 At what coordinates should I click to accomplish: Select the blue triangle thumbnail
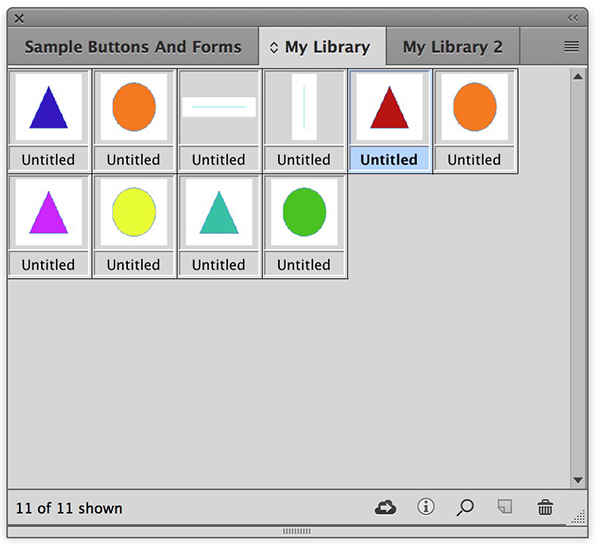[49, 107]
